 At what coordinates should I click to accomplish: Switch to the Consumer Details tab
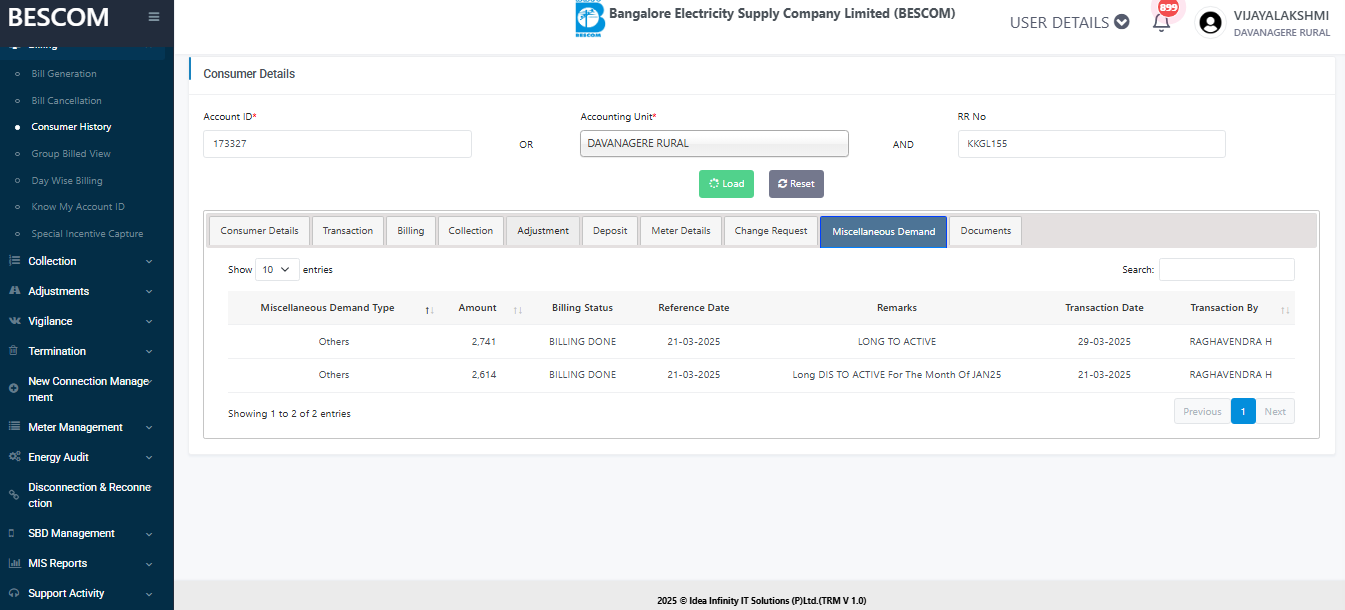(x=259, y=231)
